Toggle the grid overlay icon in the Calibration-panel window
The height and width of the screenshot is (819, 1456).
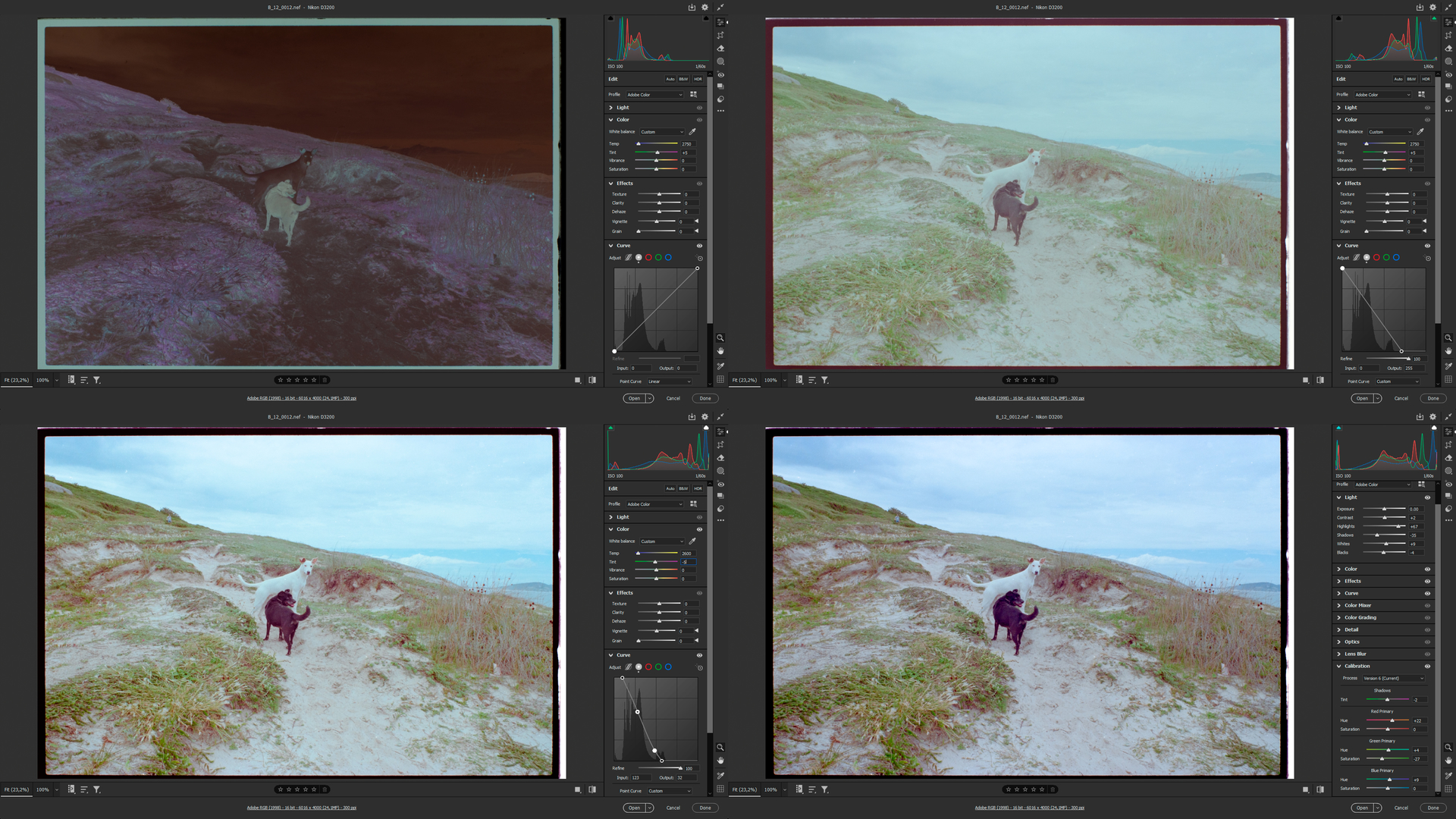pyautogui.click(x=1448, y=789)
